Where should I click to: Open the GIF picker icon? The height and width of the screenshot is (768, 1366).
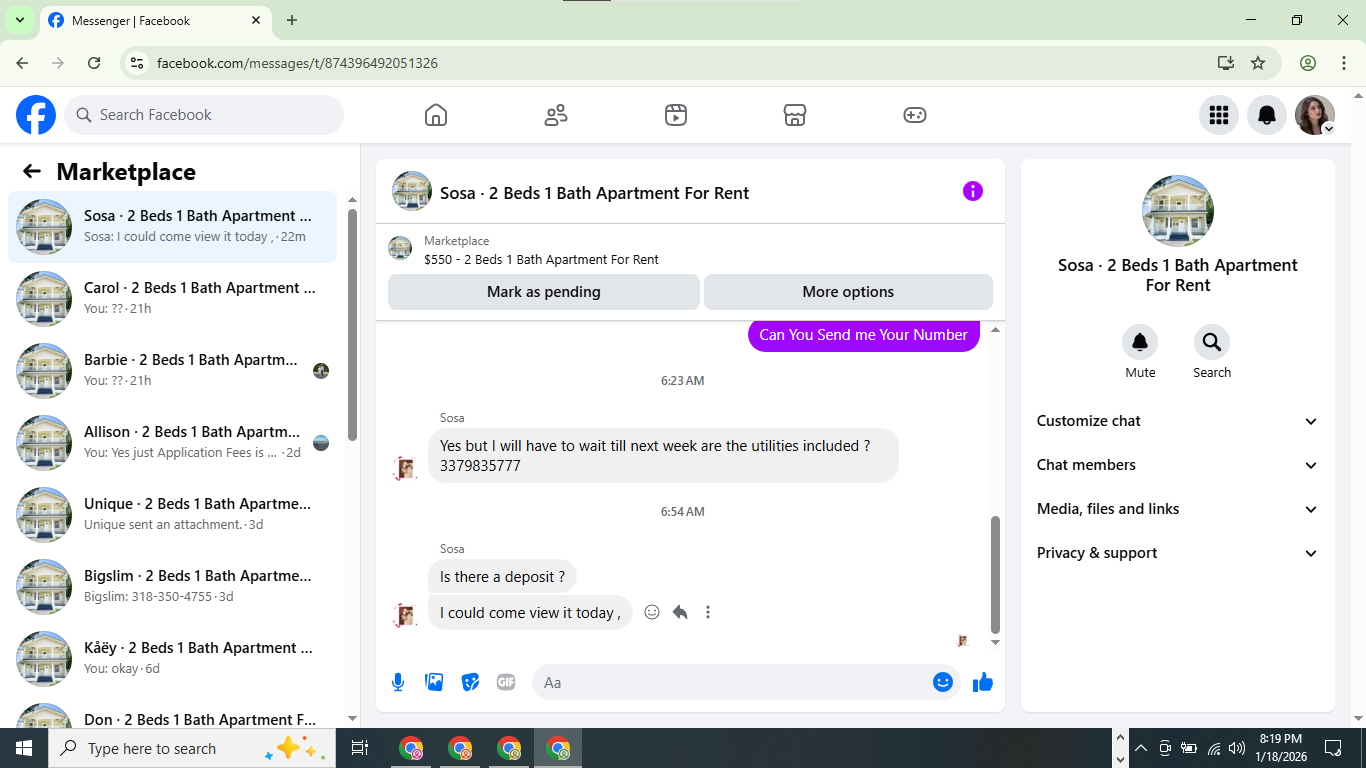506,682
